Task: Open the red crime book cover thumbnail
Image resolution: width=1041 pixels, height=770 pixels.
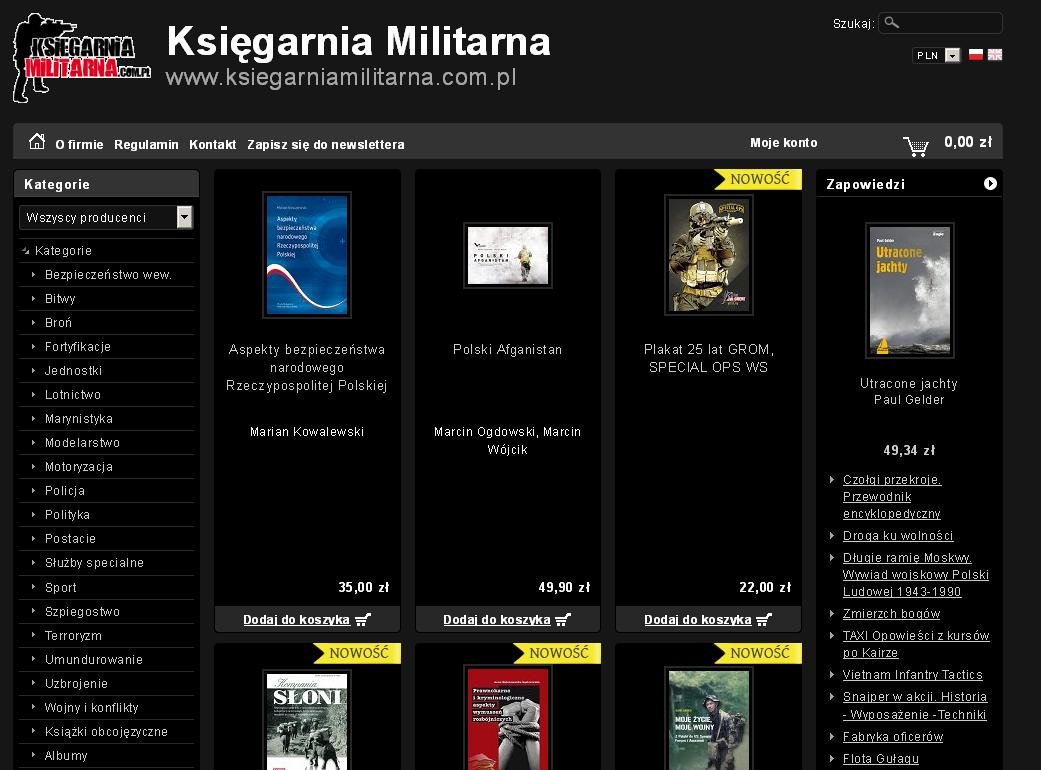Action: point(507,718)
